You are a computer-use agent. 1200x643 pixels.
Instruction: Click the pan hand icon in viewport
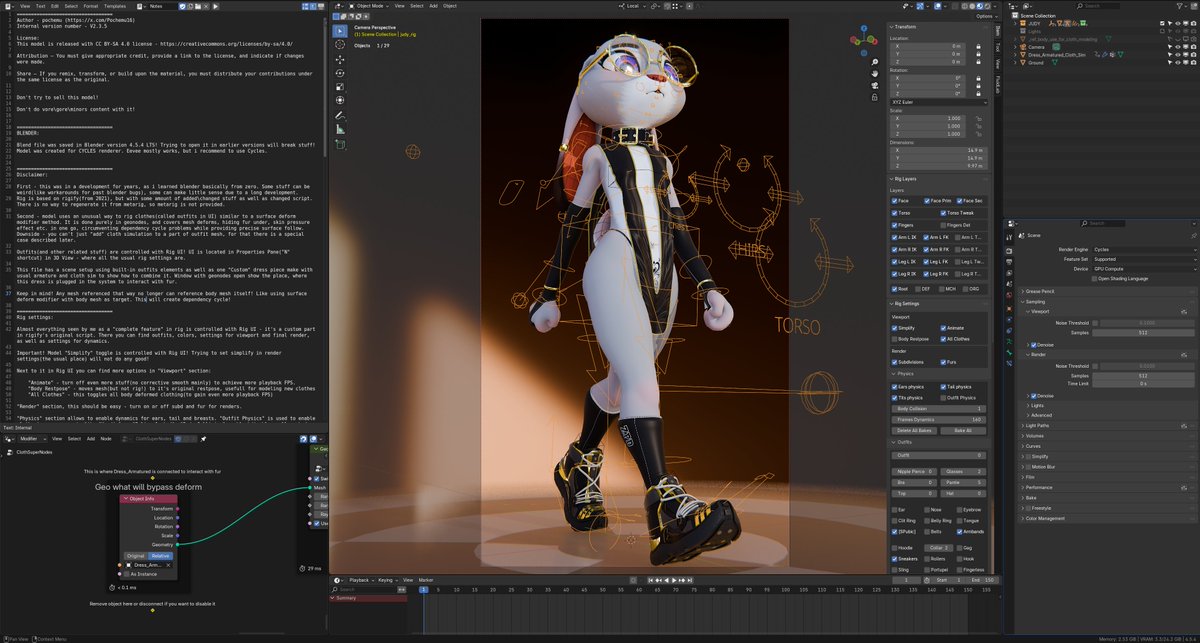tap(875, 74)
